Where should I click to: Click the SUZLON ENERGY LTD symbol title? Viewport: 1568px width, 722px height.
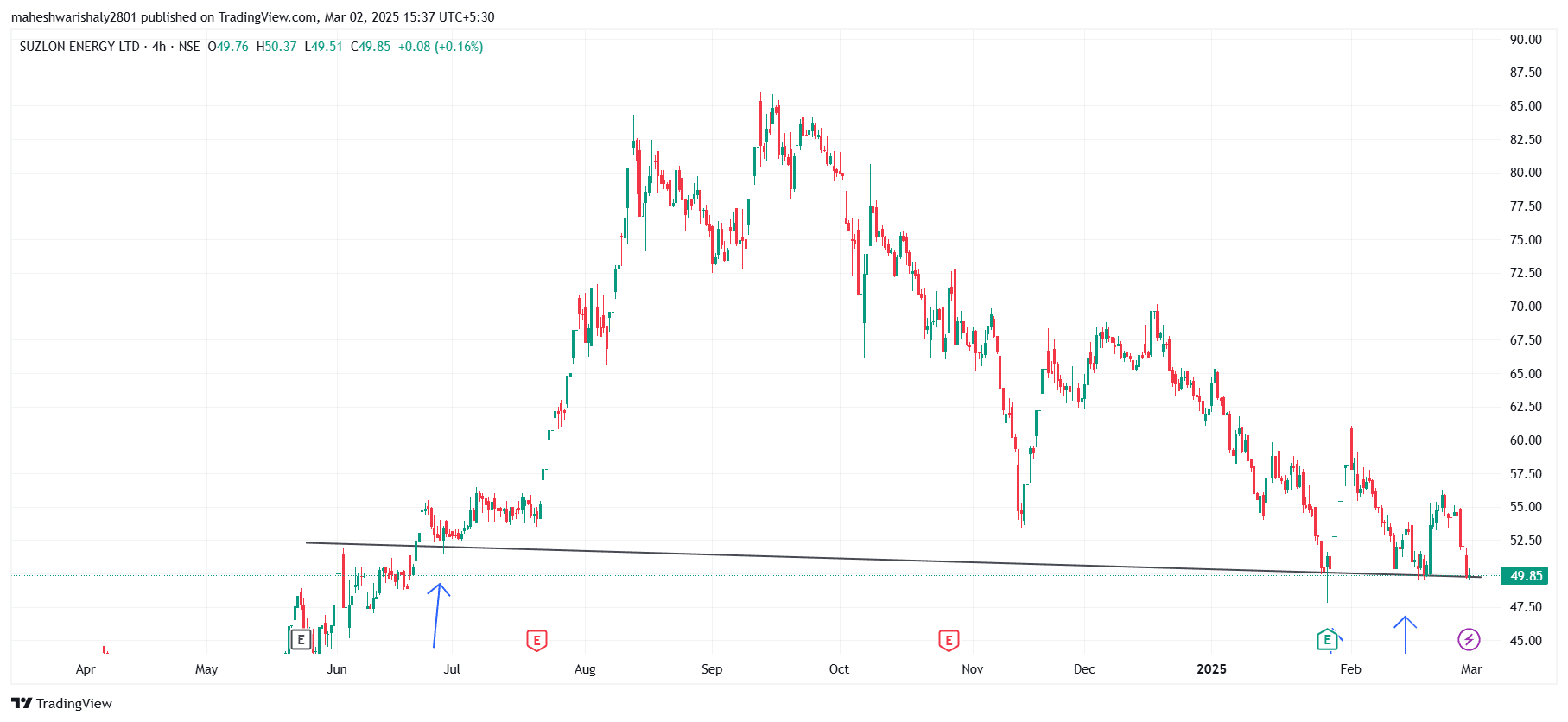coord(79,47)
